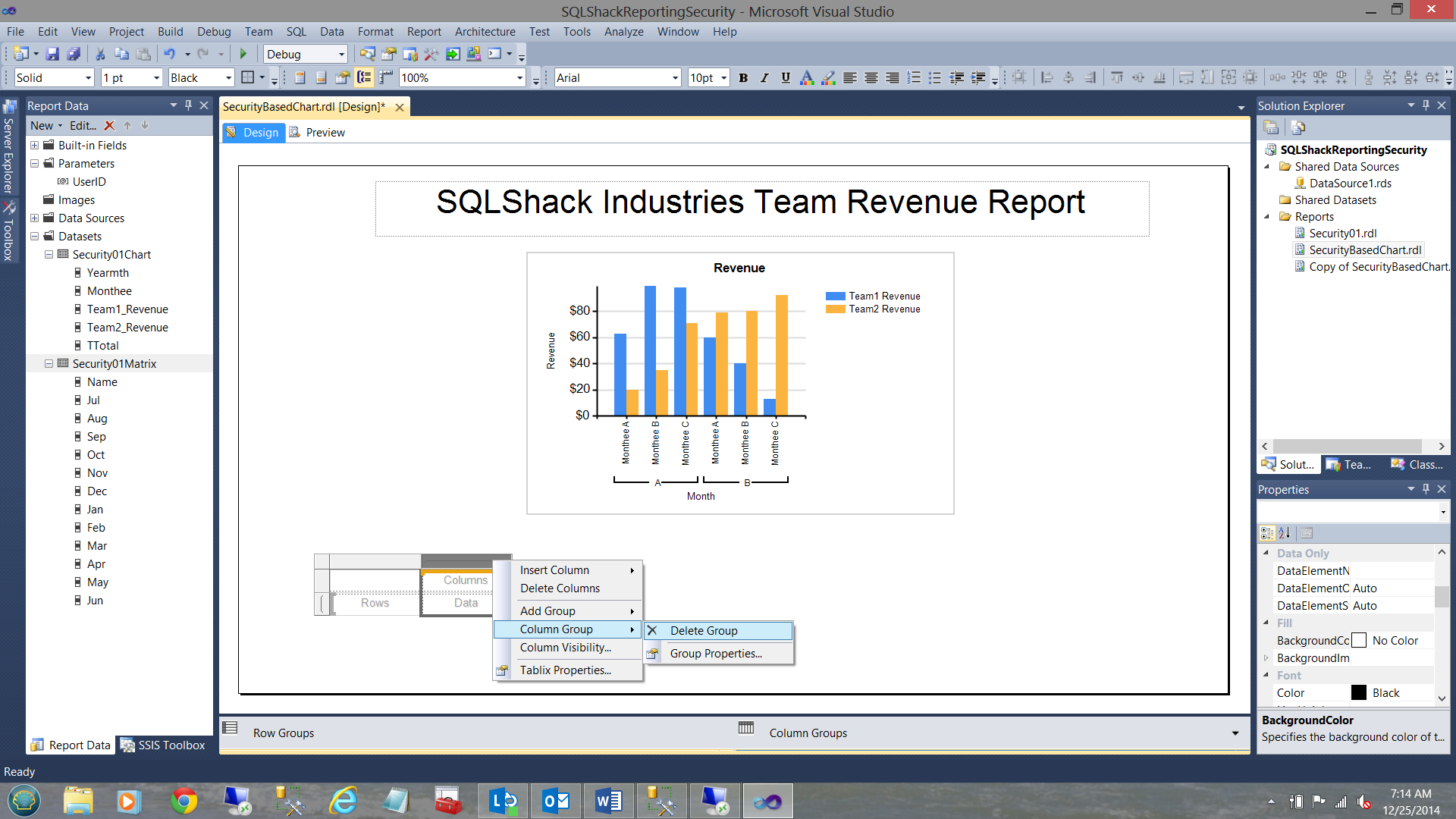The height and width of the screenshot is (819, 1456).
Task: Open Tablix Properties from context menu
Action: click(x=565, y=670)
